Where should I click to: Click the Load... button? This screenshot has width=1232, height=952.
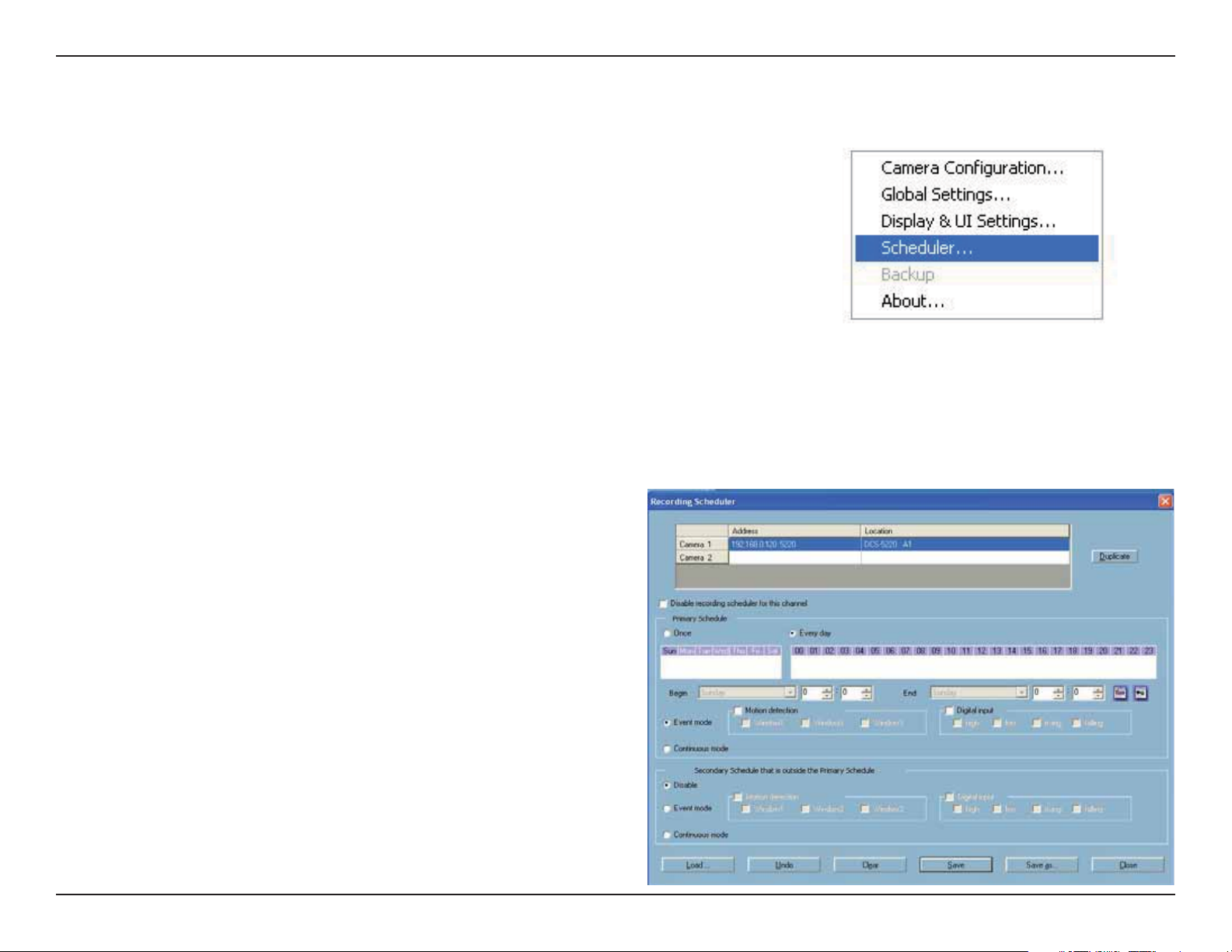697,865
